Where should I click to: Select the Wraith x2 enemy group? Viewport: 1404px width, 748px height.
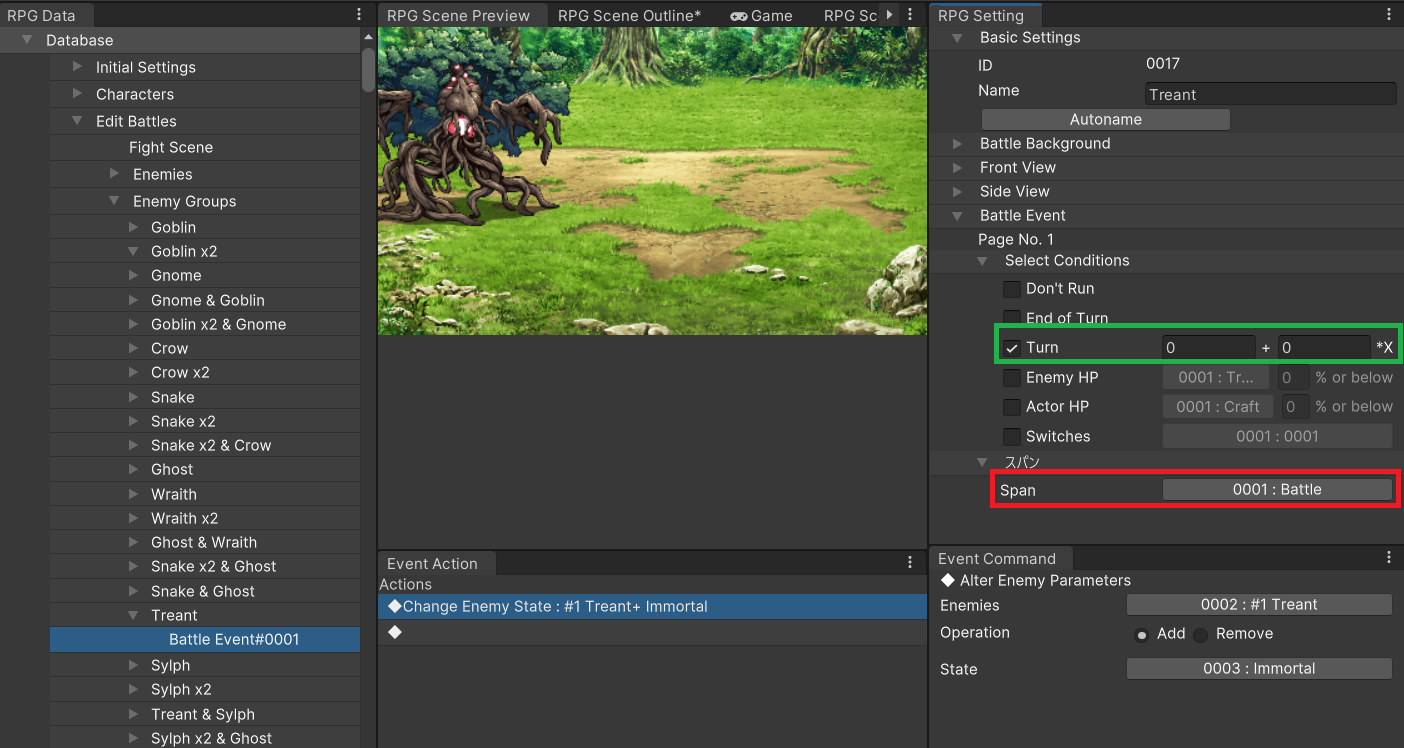coord(184,519)
